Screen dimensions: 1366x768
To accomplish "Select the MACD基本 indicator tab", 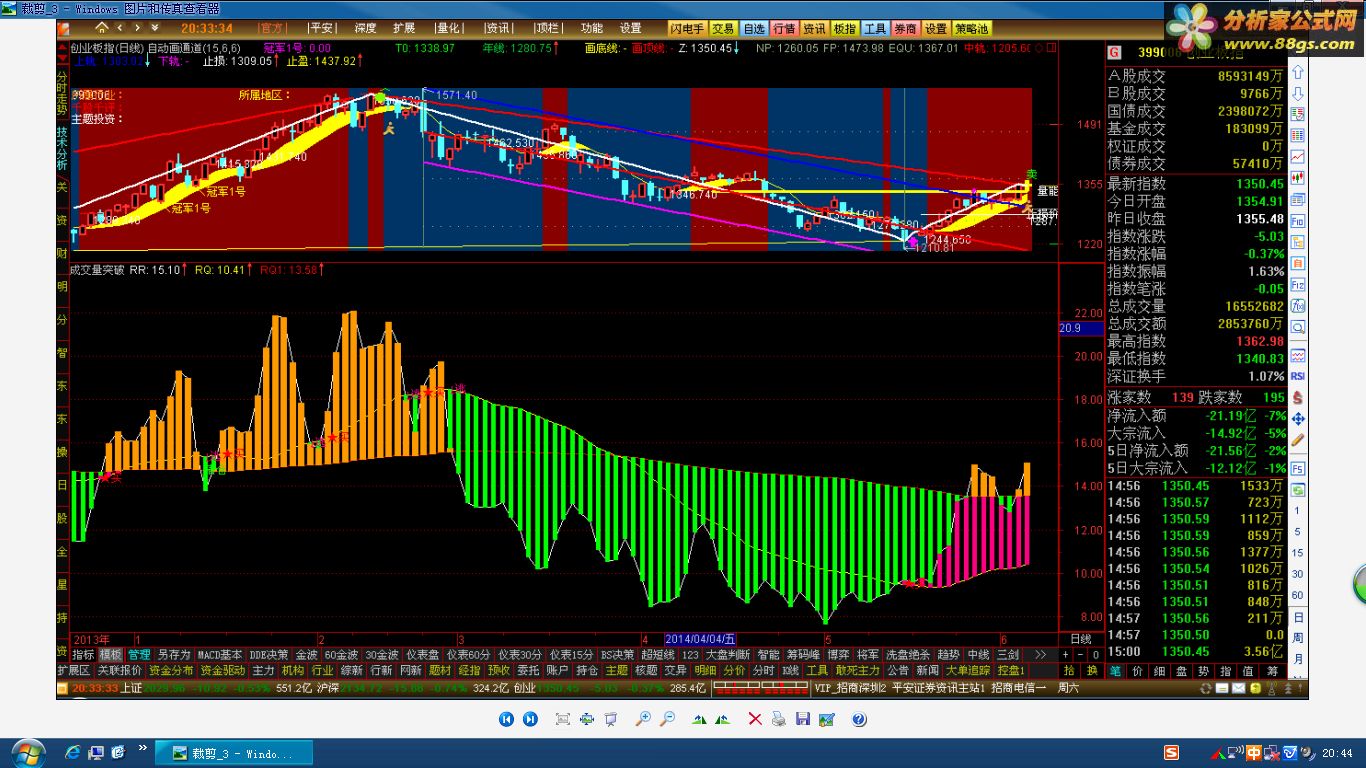I will [x=219, y=655].
